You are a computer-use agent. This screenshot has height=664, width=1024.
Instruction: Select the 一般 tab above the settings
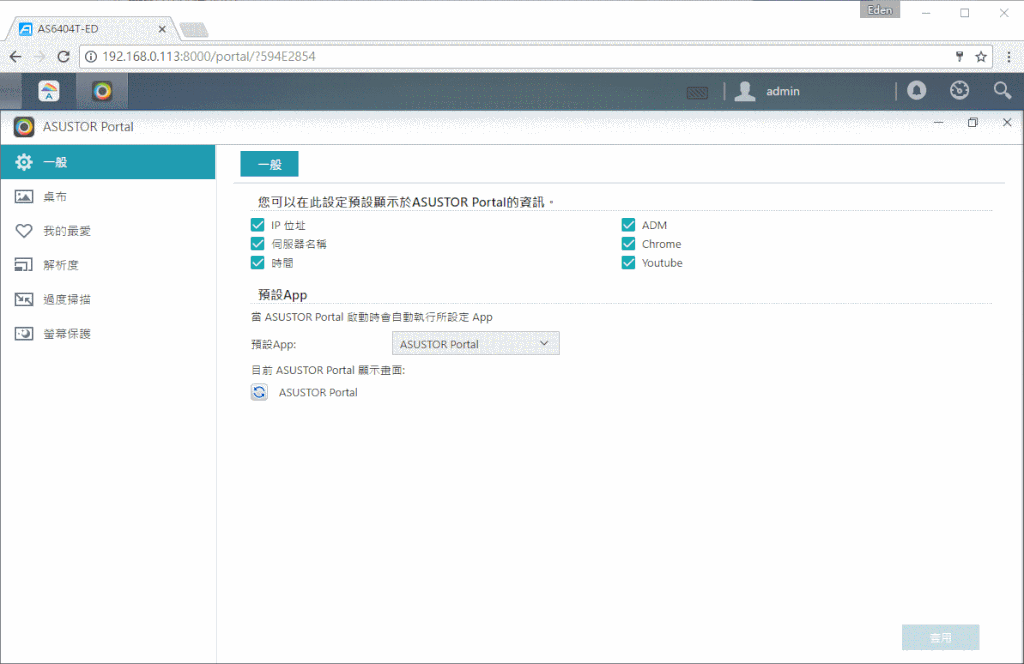click(269, 165)
